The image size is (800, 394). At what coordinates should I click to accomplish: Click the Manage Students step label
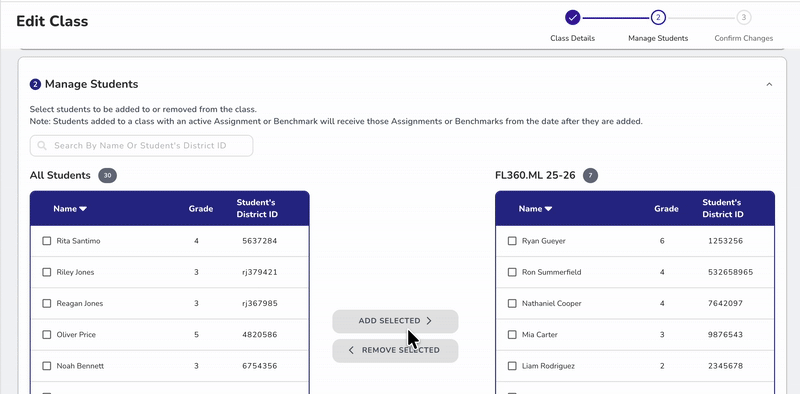pyautogui.click(x=658, y=38)
